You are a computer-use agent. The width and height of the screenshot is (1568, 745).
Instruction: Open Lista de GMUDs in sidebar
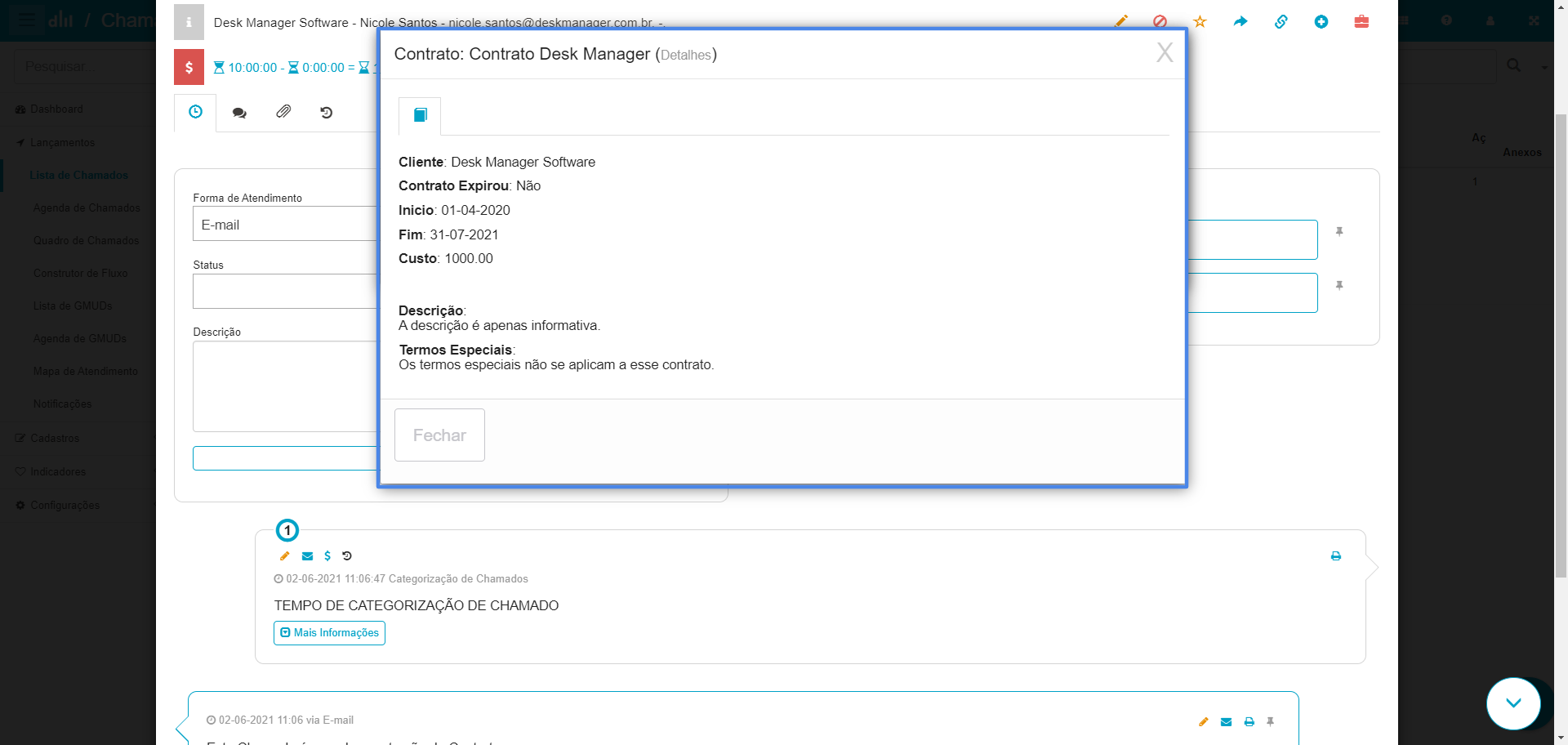point(73,306)
